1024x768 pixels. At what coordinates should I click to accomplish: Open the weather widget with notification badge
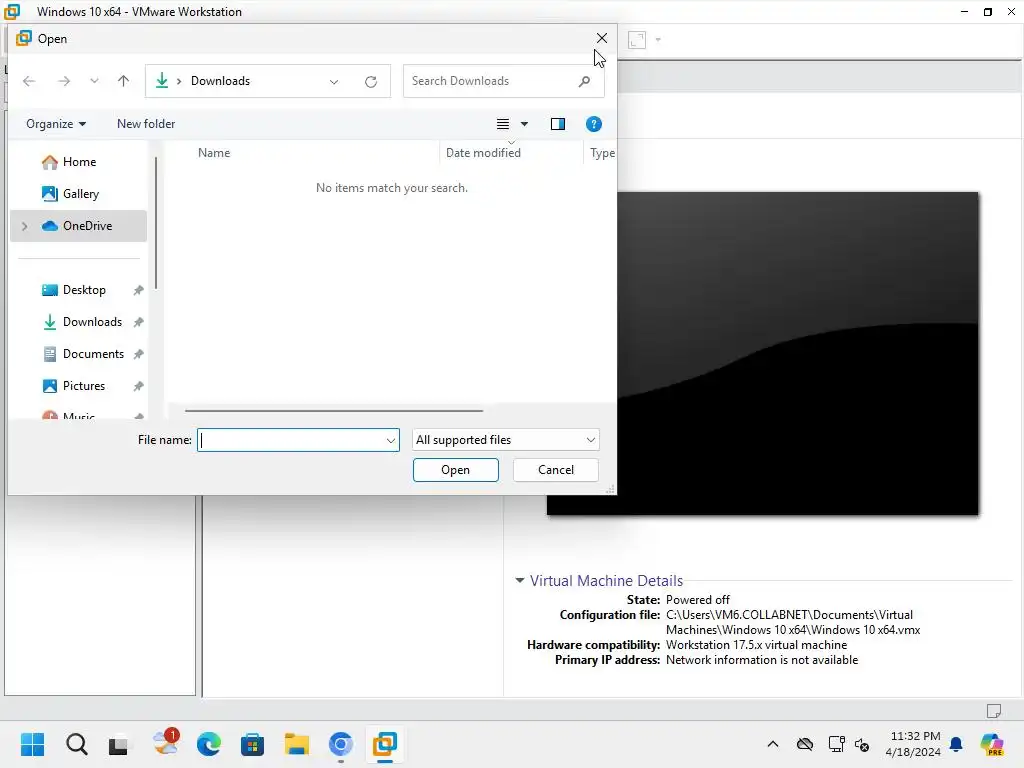click(165, 743)
